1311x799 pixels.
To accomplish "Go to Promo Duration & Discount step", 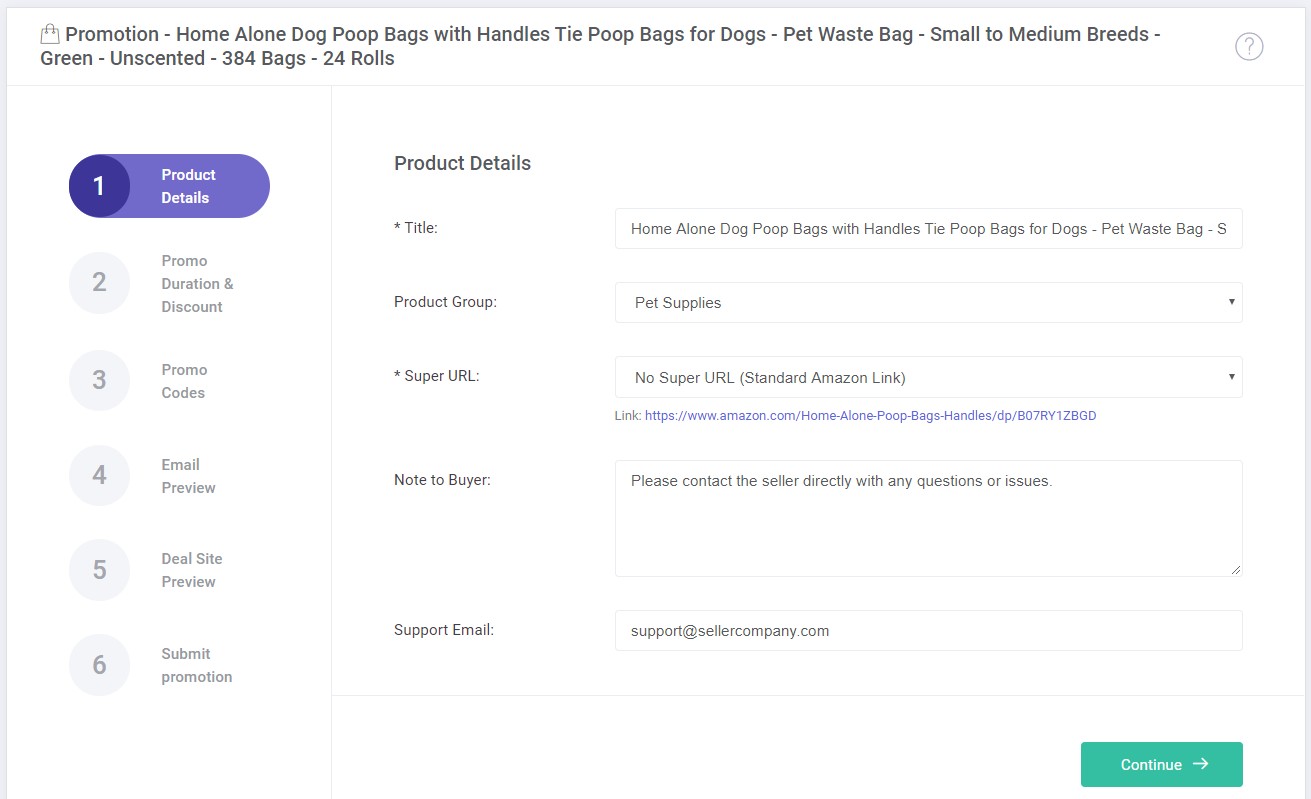I will [x=197, y=283].
